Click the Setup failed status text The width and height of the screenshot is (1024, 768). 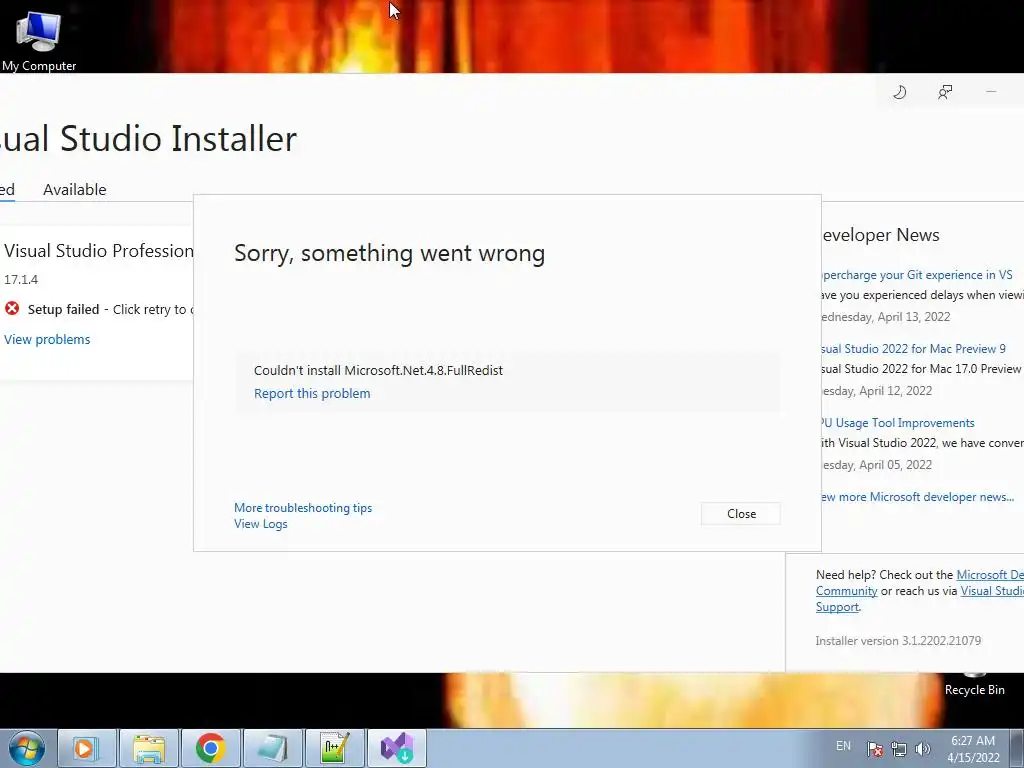coord(63,310)
